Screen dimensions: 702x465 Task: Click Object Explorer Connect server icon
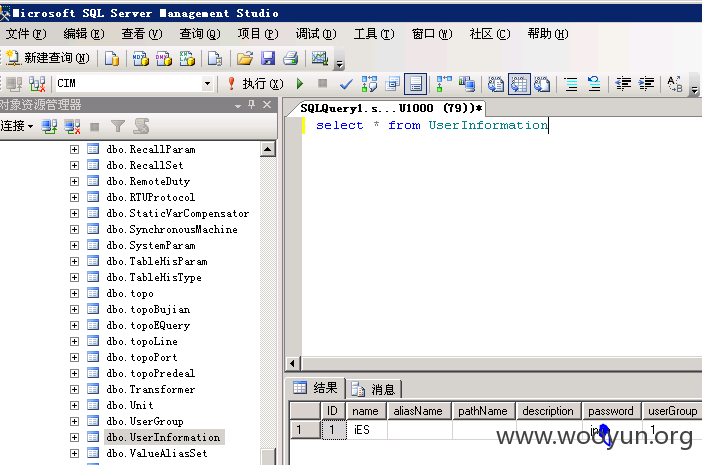[49, 127]
